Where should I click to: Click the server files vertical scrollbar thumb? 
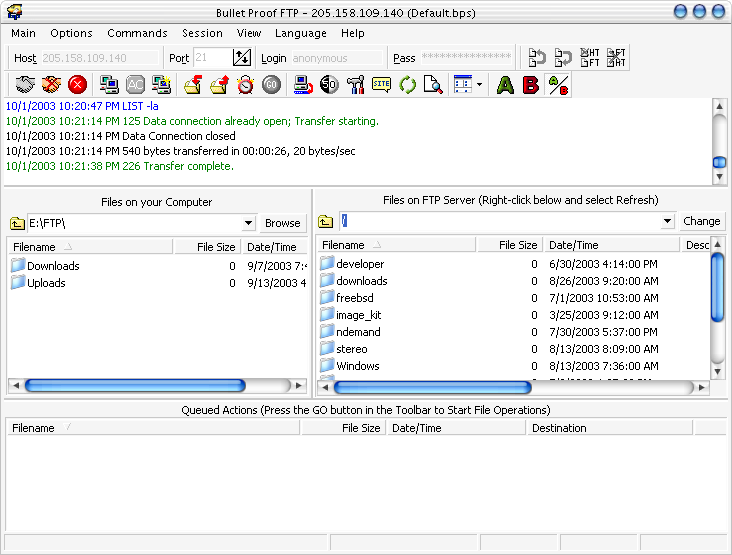click(x=718, y=287)
